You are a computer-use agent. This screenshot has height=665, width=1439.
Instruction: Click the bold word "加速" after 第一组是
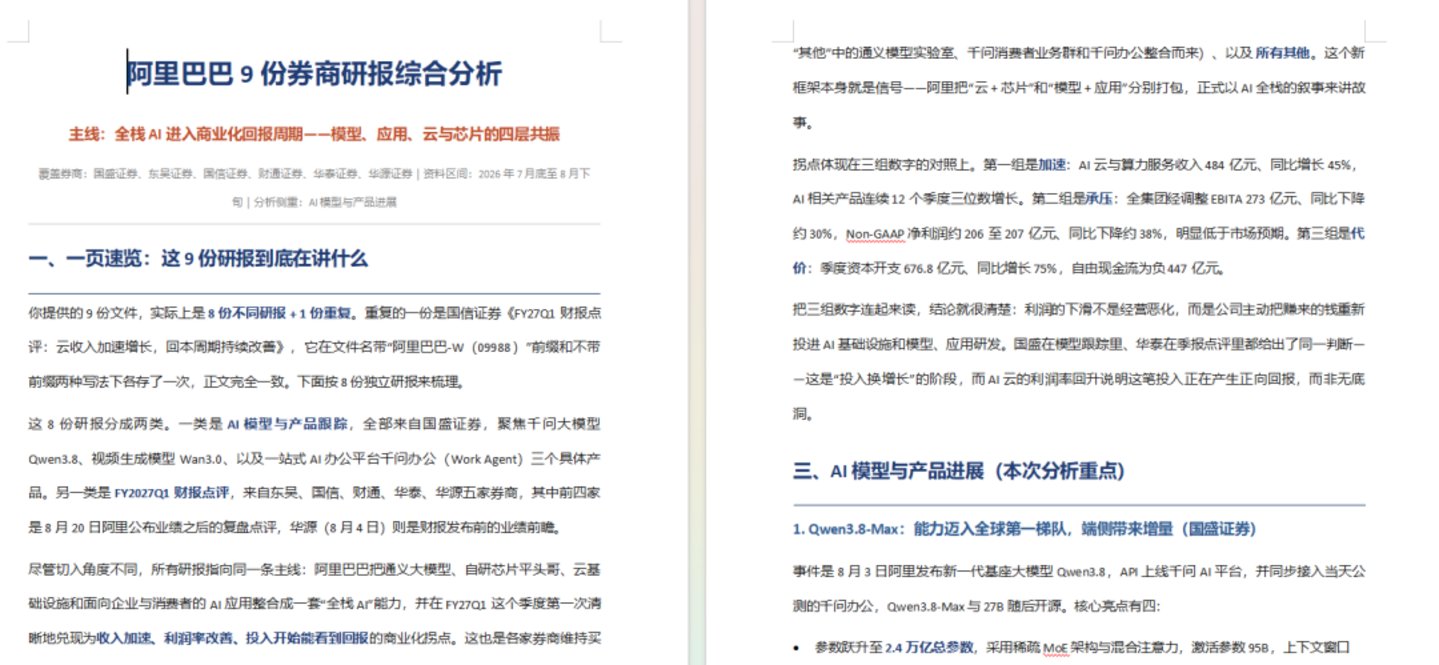[x=1051, y=164]
